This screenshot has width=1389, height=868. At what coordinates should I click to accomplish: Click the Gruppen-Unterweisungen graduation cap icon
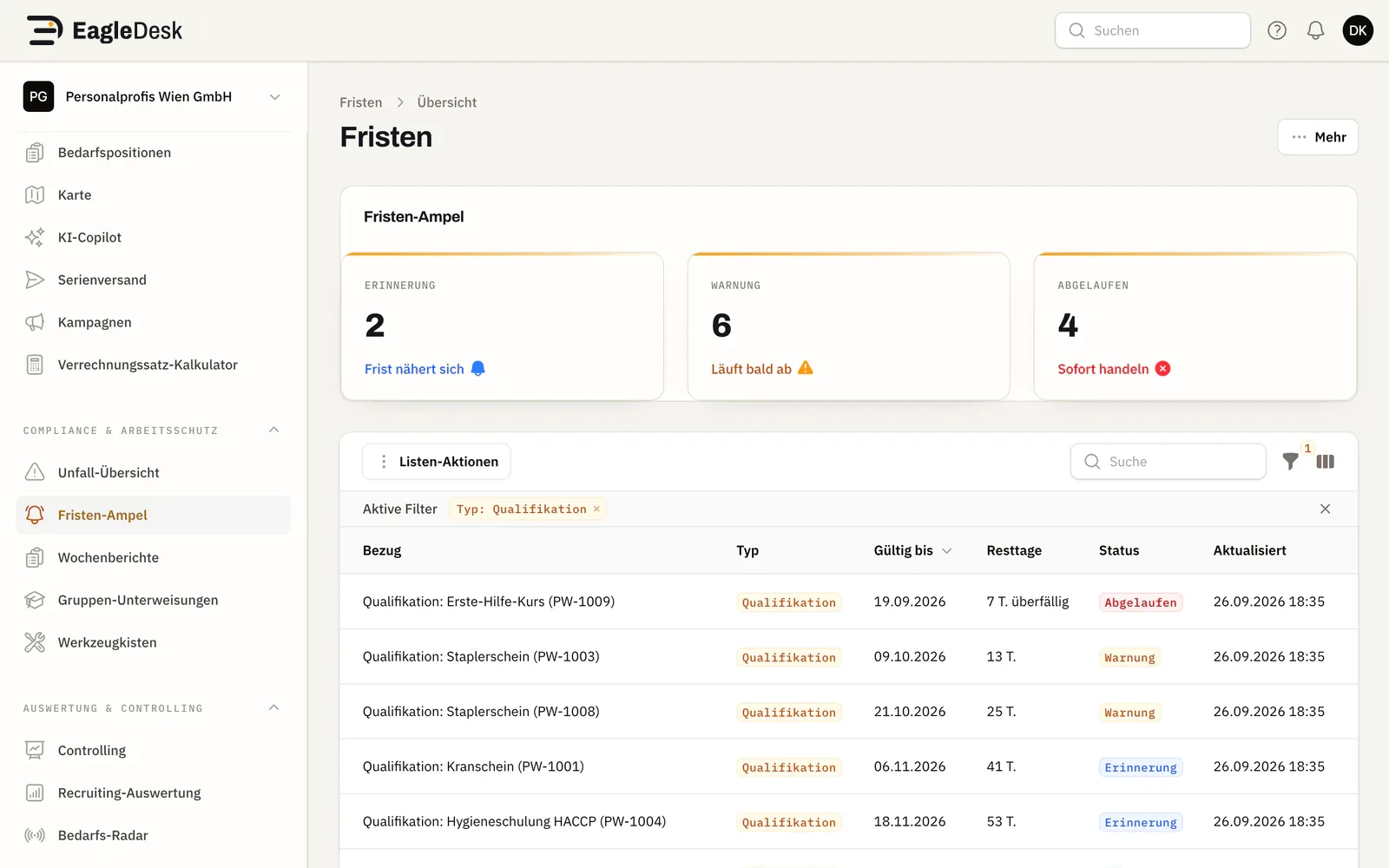(x=35, y=601)
